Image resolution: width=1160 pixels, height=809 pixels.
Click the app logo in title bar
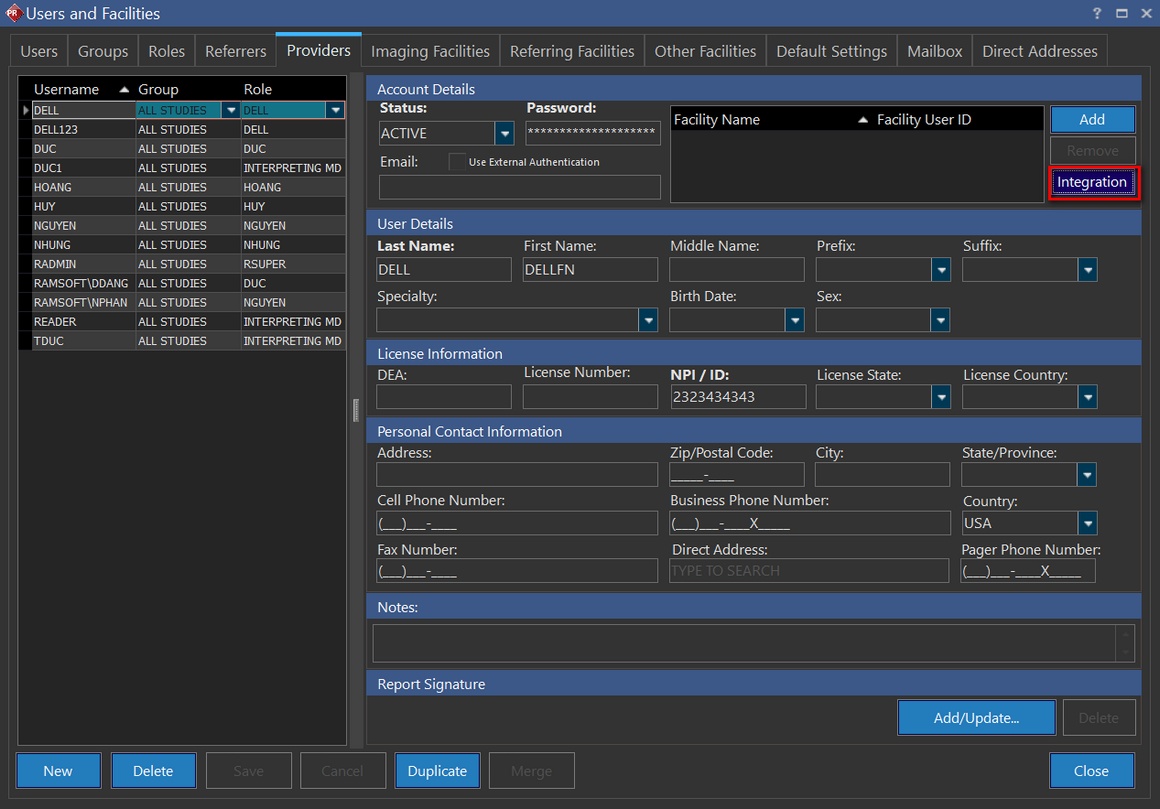(x=13, y=13)
